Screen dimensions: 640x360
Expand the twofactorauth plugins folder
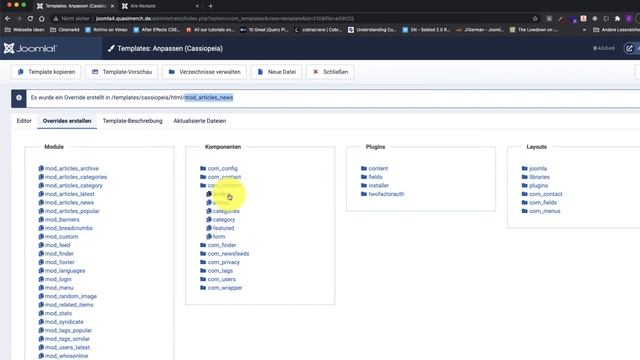(x=382, y=194)
